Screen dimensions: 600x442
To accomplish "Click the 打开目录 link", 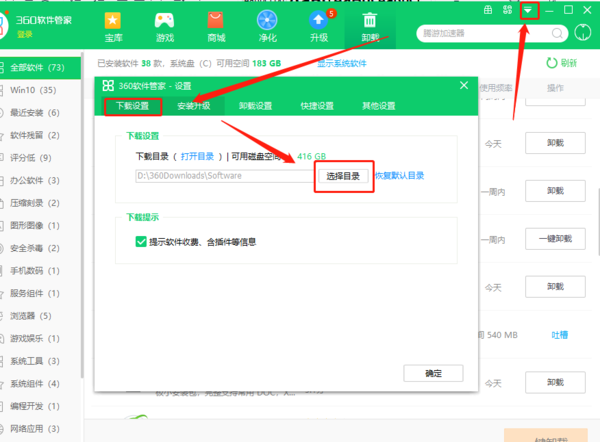I will (x=196, y=157).
